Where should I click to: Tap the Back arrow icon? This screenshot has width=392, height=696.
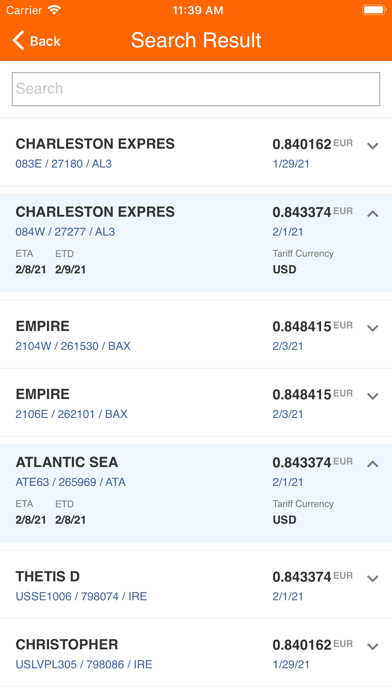tap(18, 40)
